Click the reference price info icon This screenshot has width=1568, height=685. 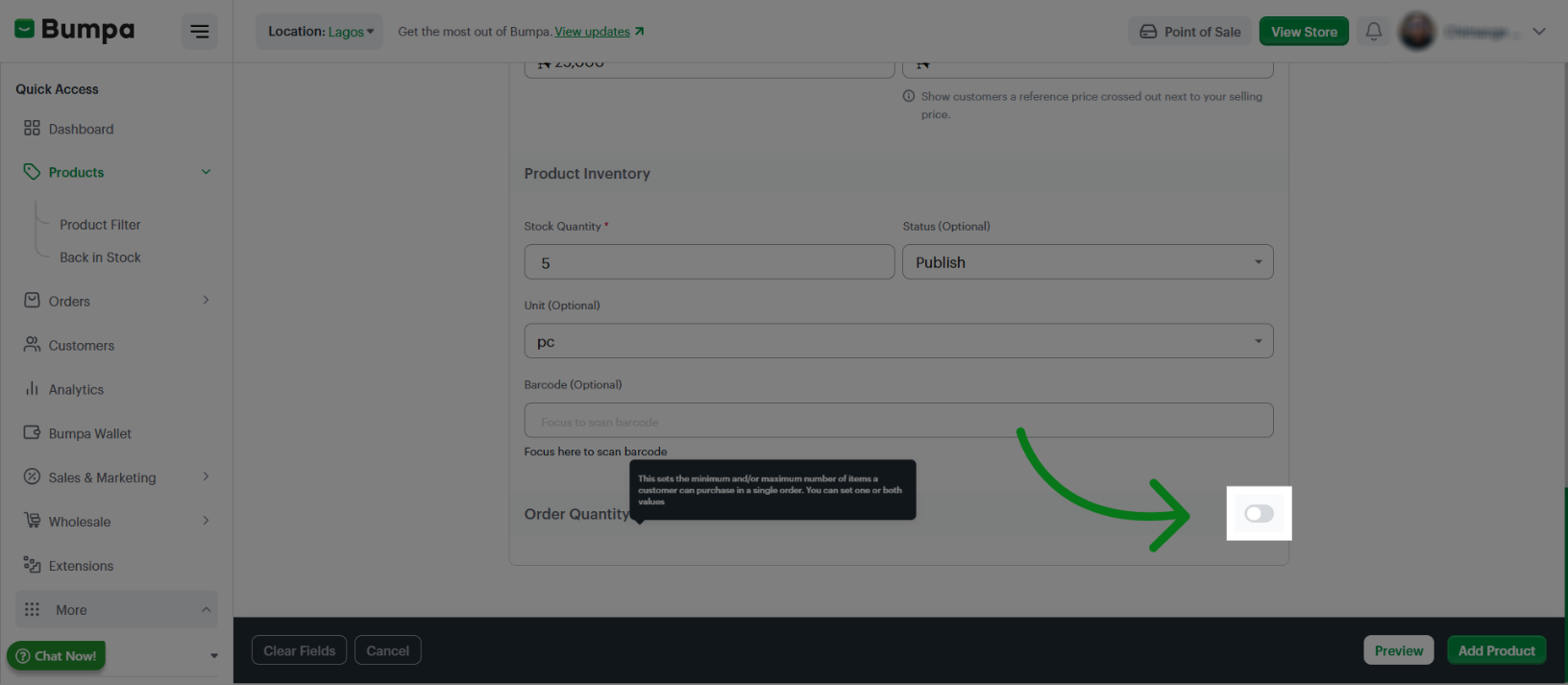coord(909,96)
